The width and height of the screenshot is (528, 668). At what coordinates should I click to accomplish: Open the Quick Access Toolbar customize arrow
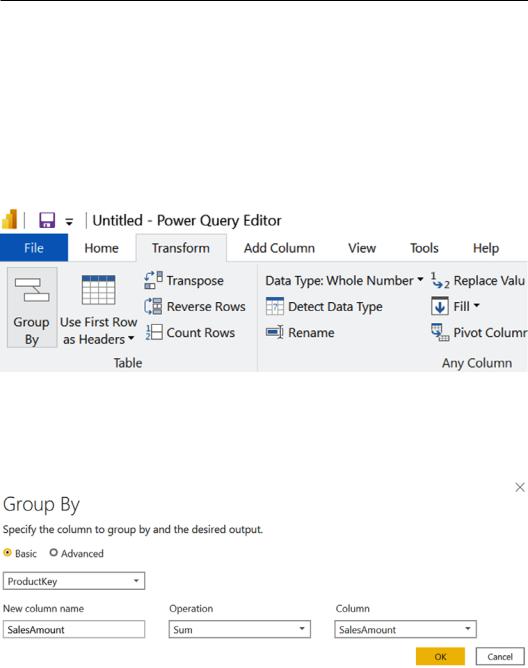(69, 222)
